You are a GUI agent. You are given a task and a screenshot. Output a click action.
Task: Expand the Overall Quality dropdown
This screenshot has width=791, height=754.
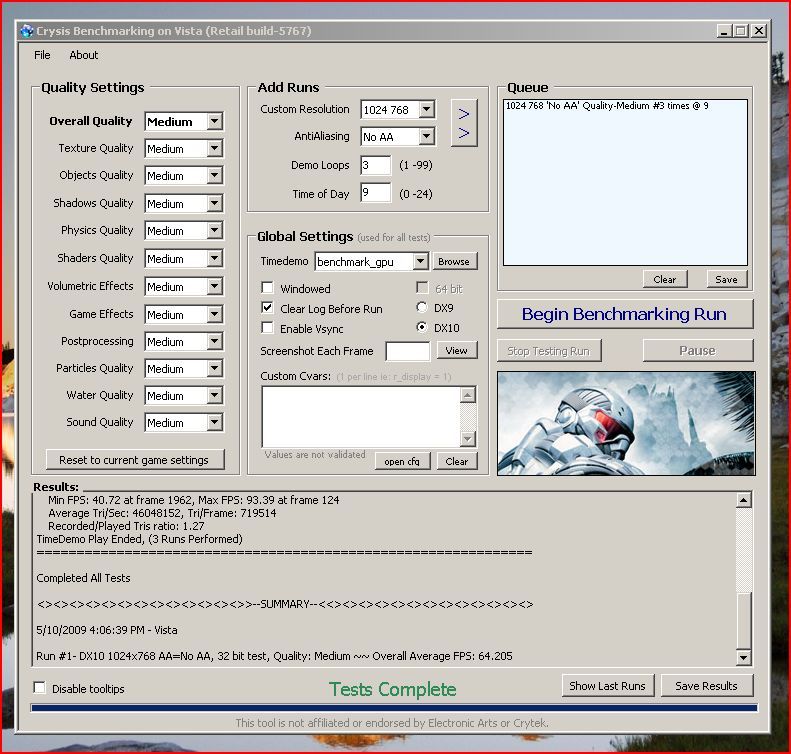(214, 122)
